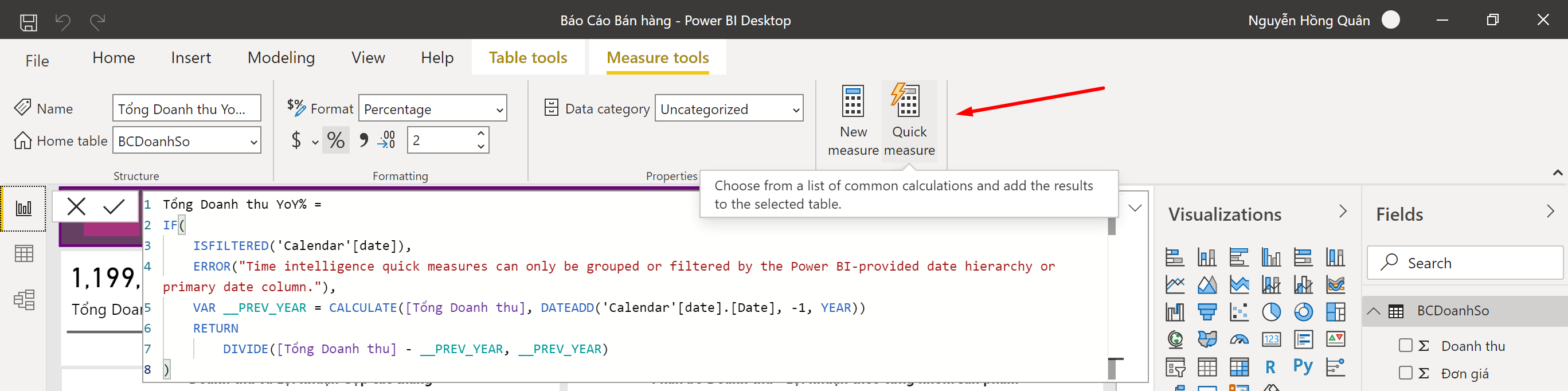Switch to Report view in left sidebar

click(x=24, y=208)
